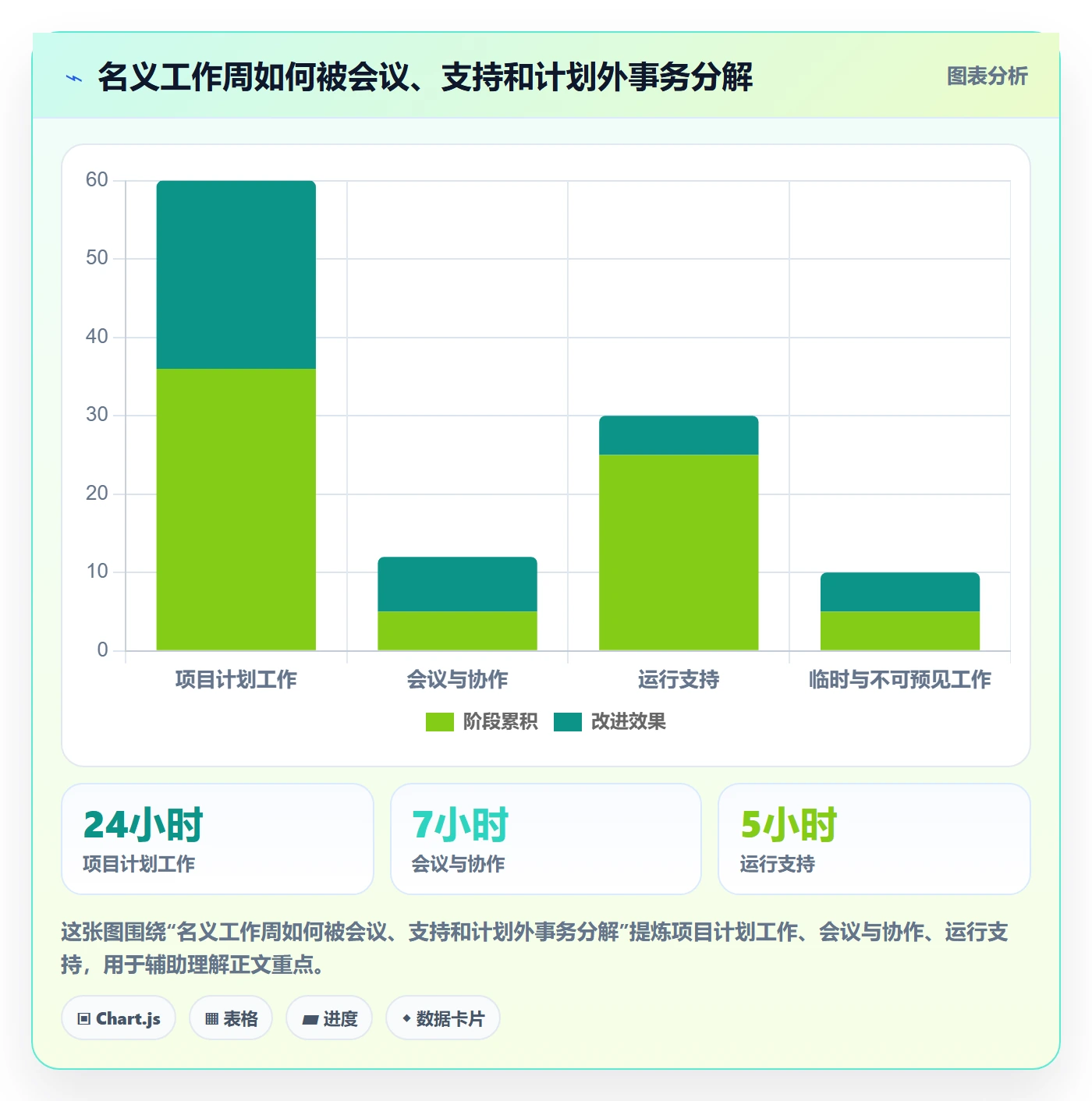Open the 24小时 项目计划工作 stat card
The image size is (1092, 1101).
pos(218,839)
